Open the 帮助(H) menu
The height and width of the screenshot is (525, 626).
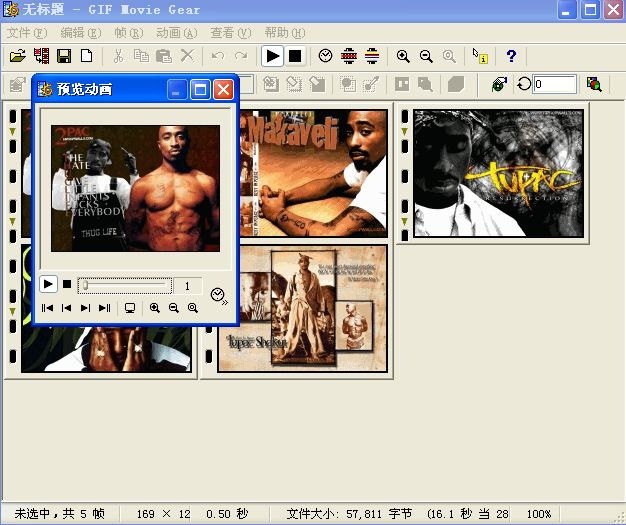tap(285, 33)
